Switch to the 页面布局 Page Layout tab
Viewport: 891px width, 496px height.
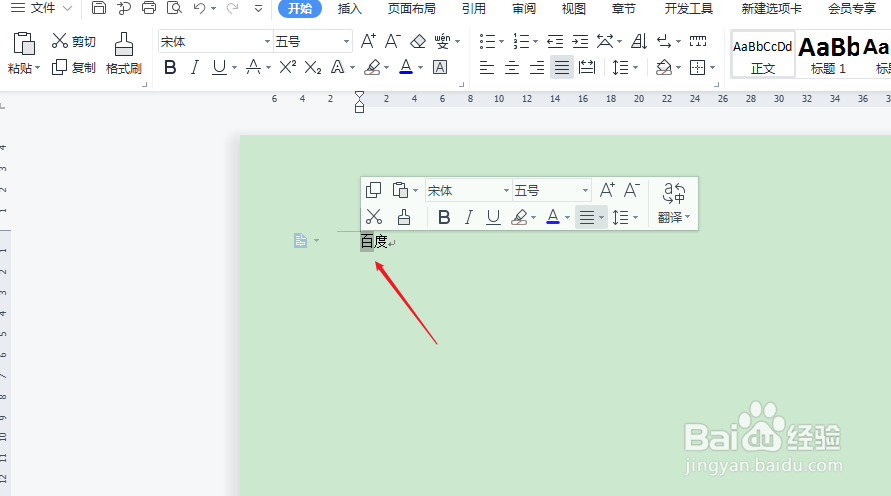tap(411, 9)
